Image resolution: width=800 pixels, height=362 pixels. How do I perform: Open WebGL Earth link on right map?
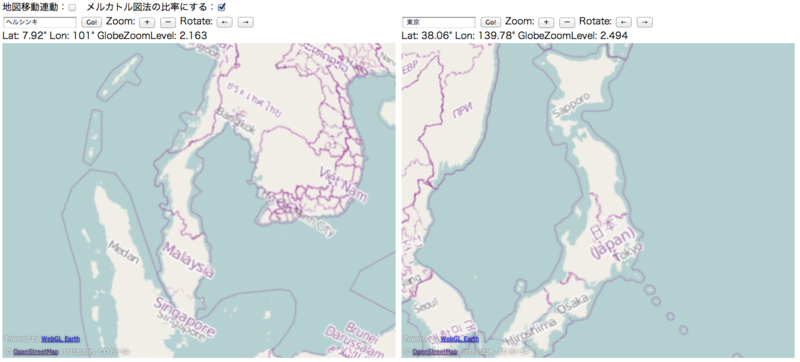459,339
